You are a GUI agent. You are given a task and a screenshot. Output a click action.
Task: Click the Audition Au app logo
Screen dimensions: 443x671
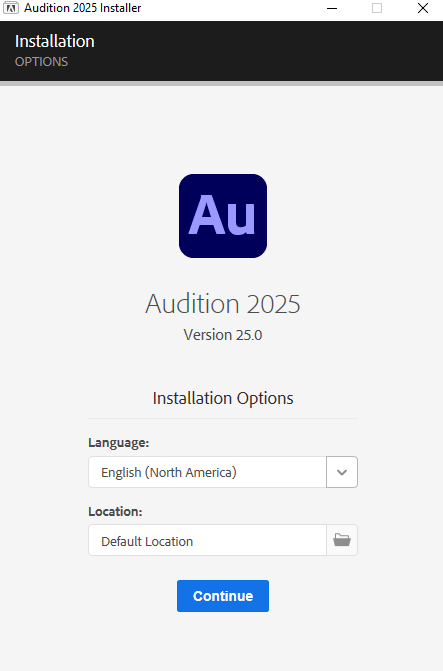223,216
